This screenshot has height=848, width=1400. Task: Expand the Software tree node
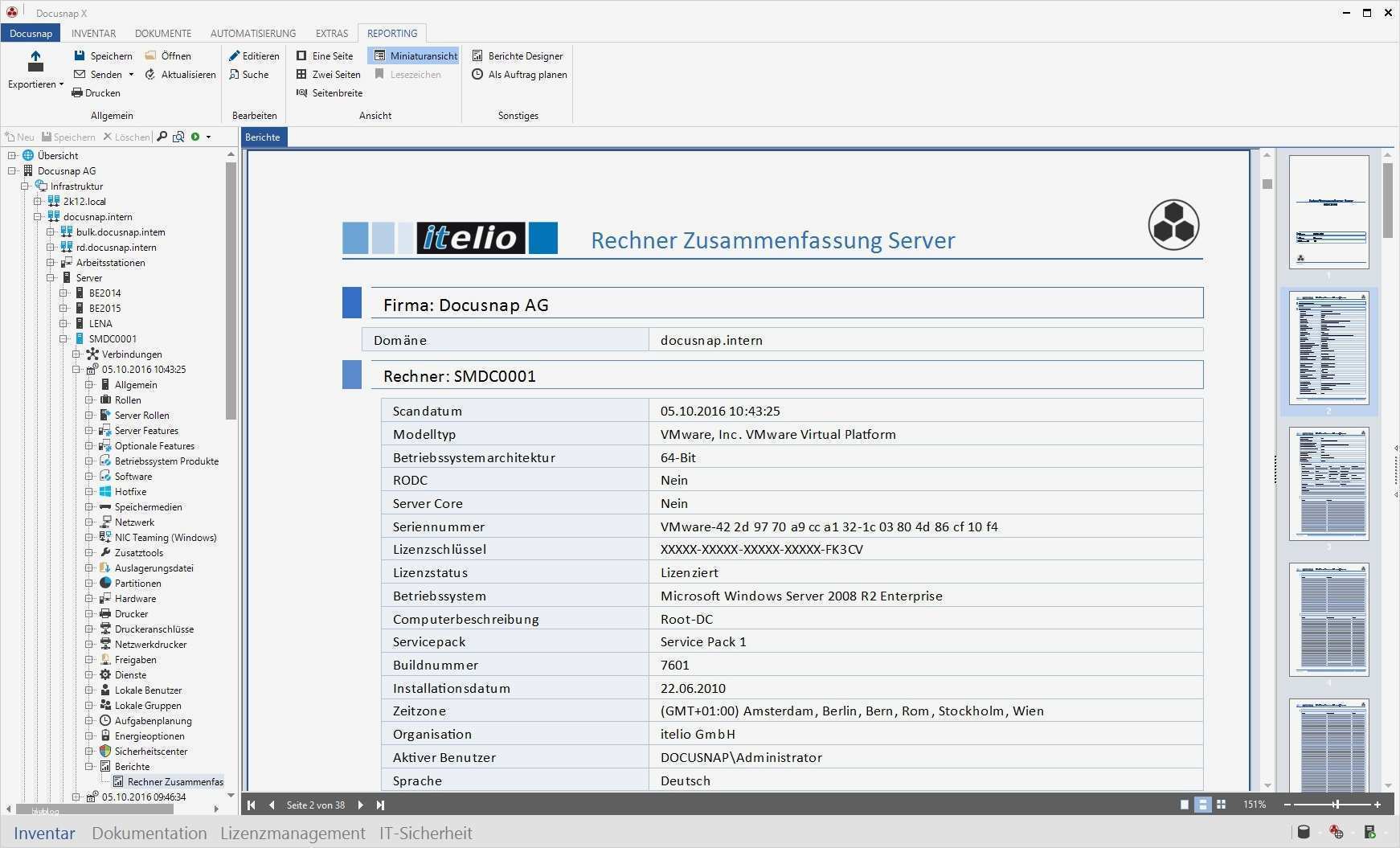click(89, 476)
